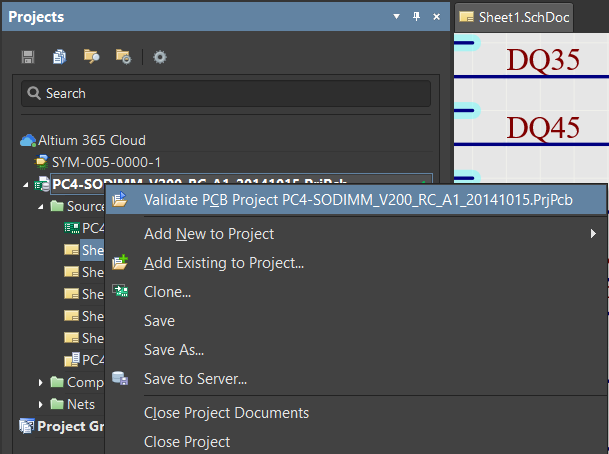Select the highlighted schematic sheet row
This screenshot has width=609, height=454.
[92, 250]
